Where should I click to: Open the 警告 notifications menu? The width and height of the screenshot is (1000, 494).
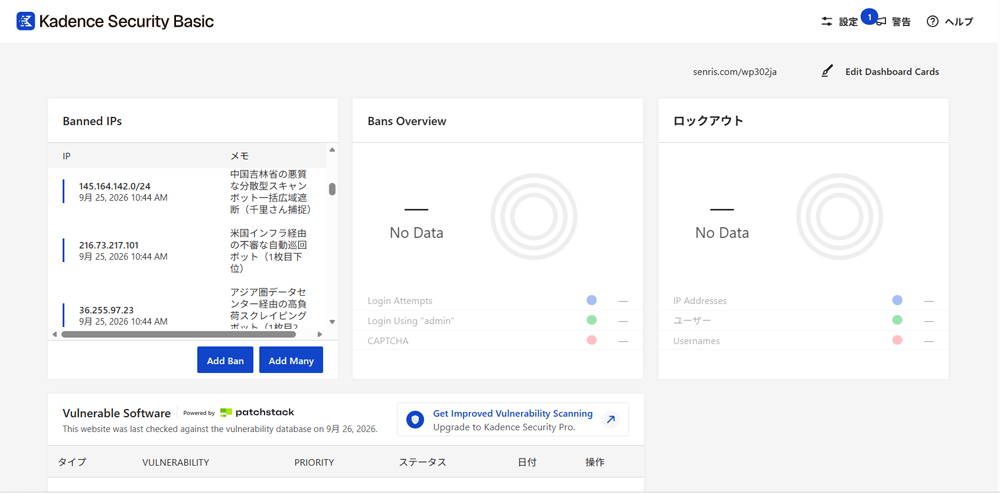tap(893, 22)
